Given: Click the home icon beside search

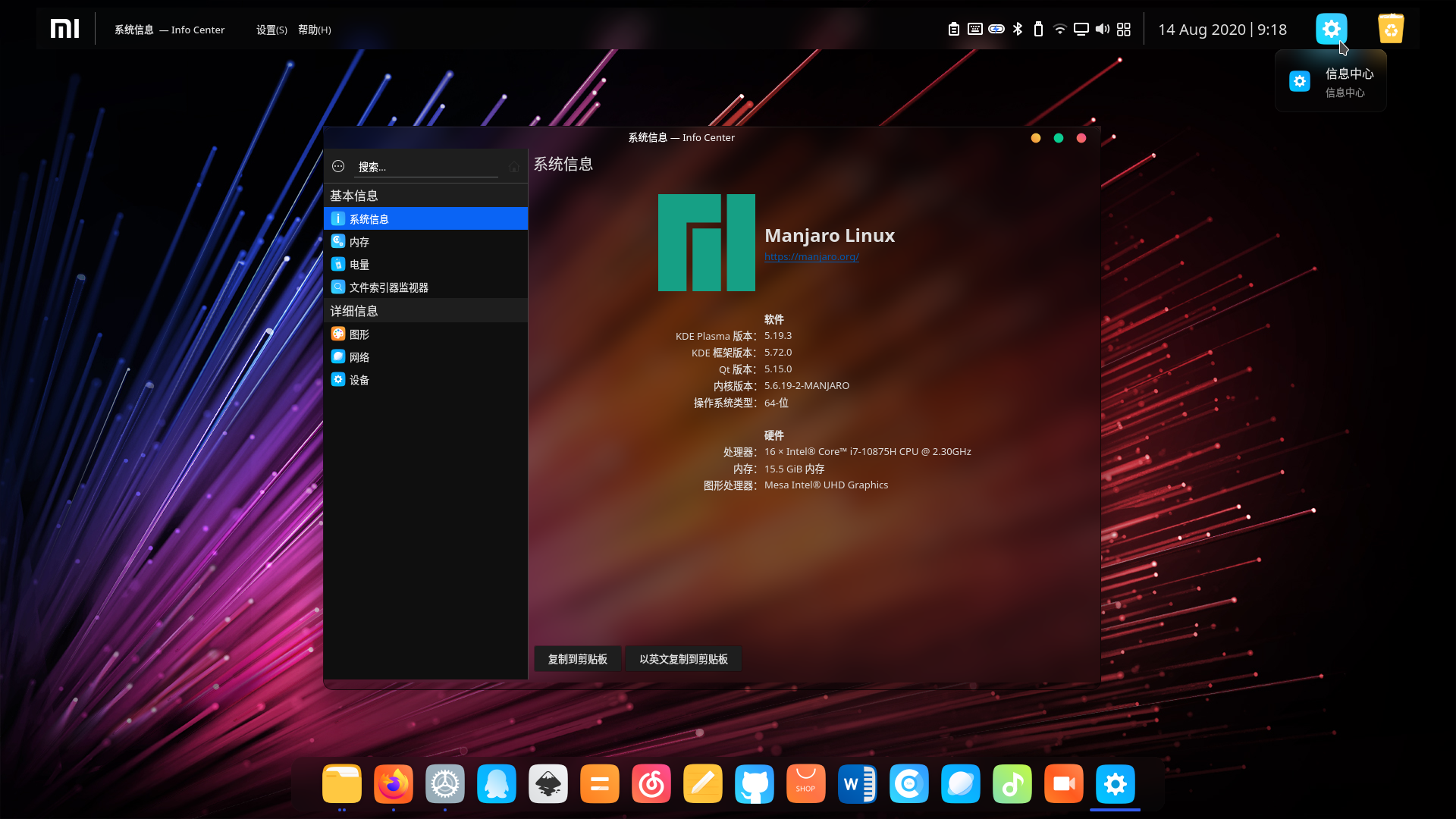Looking at the screenshot, I should click(x=514, y=167).
